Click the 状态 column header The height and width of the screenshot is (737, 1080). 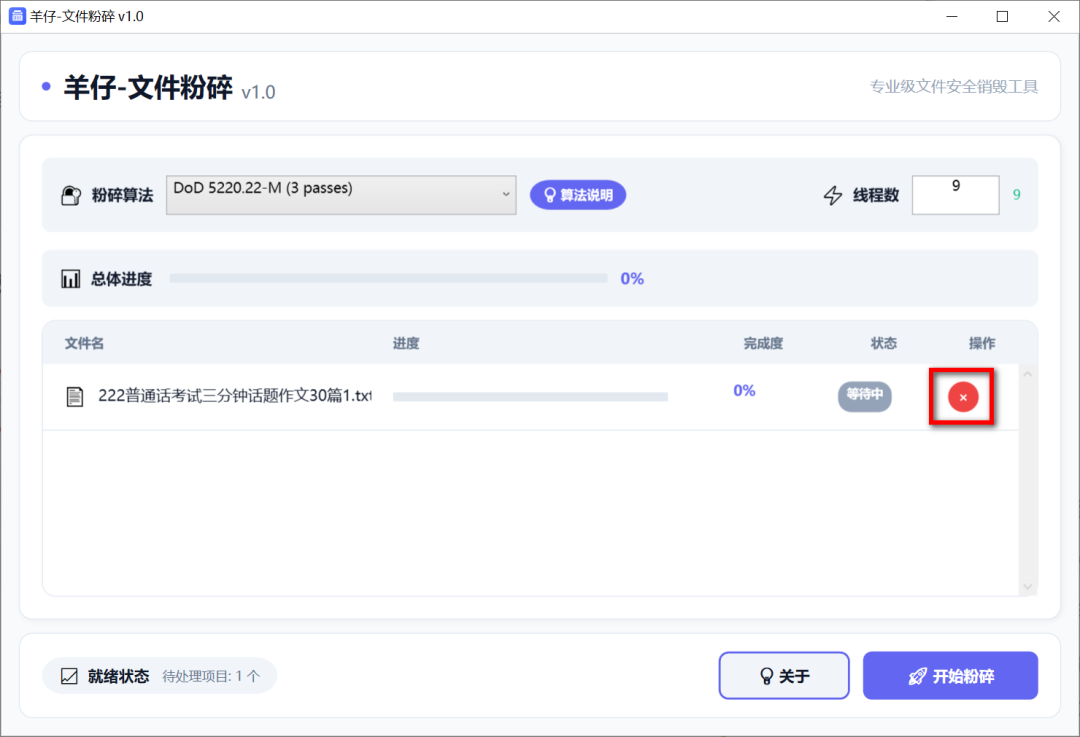pos(883,343)
